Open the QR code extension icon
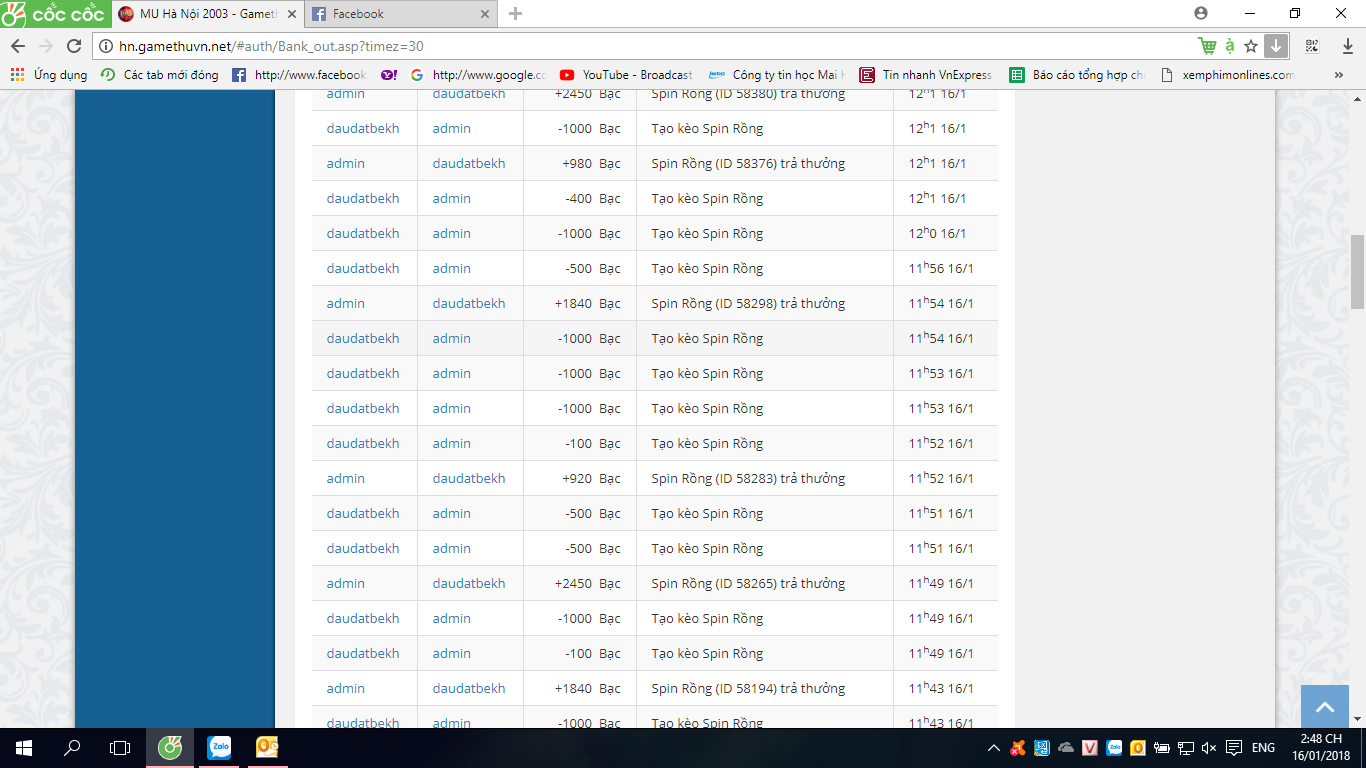Viewport: 1366px width, 768px height. [1312, 46]
